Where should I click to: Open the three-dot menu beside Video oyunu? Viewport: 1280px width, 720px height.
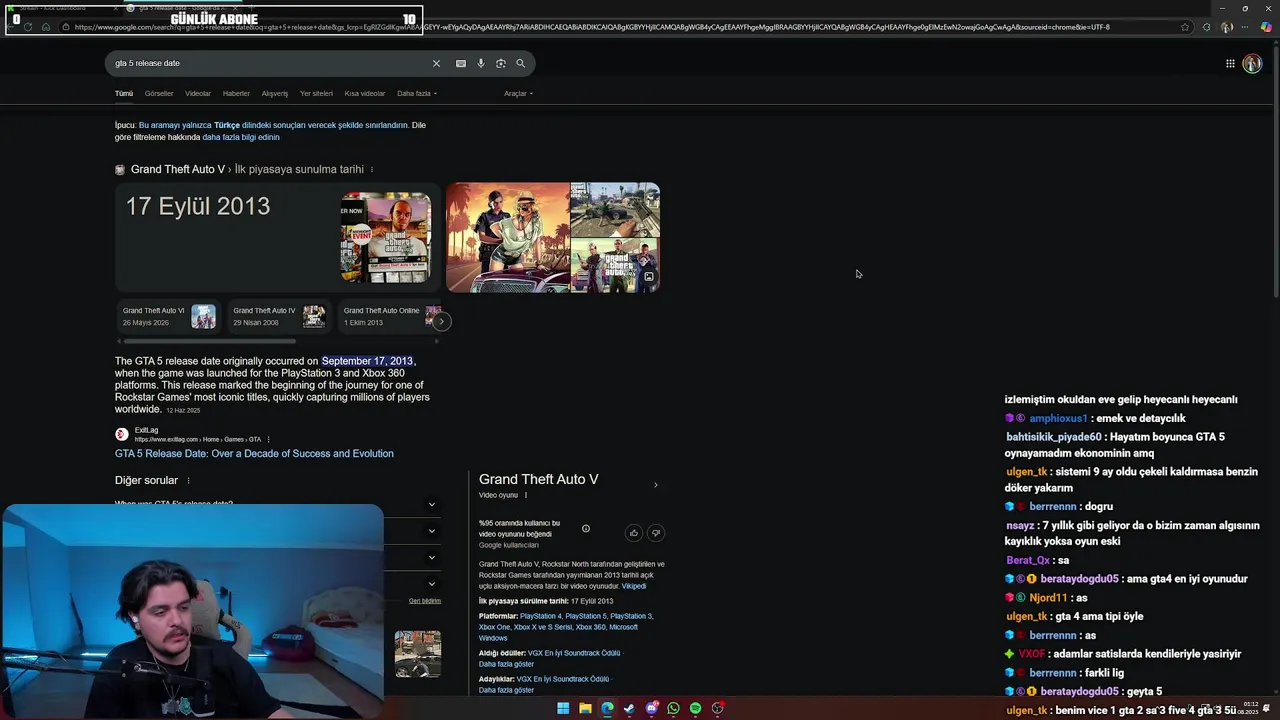click(x=526, y=495)
